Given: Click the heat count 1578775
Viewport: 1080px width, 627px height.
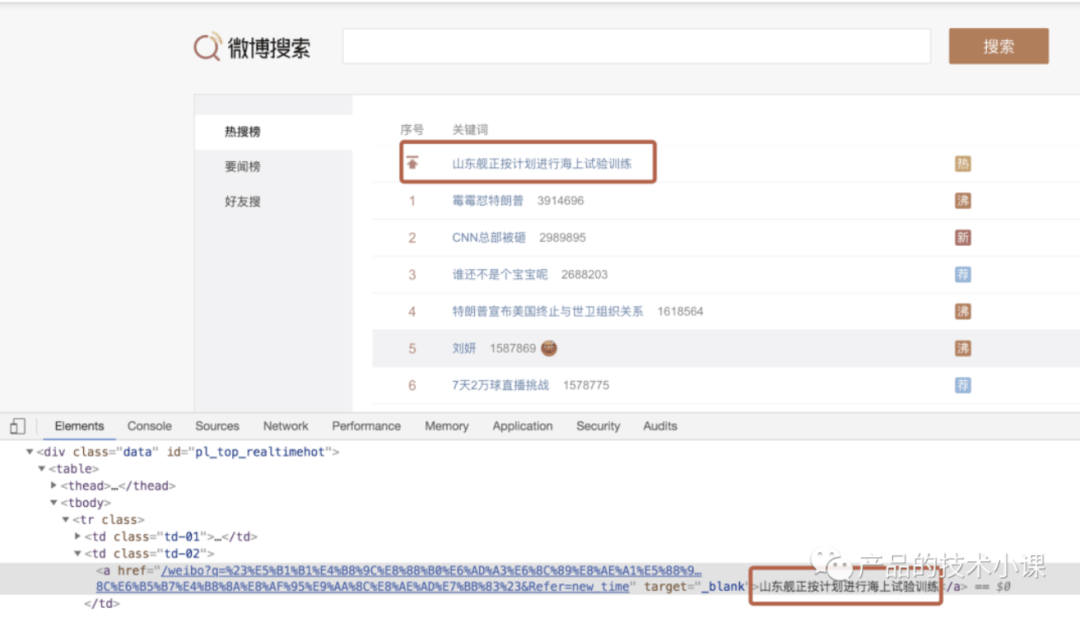Looking at the screenshot, I should point(585,385).
